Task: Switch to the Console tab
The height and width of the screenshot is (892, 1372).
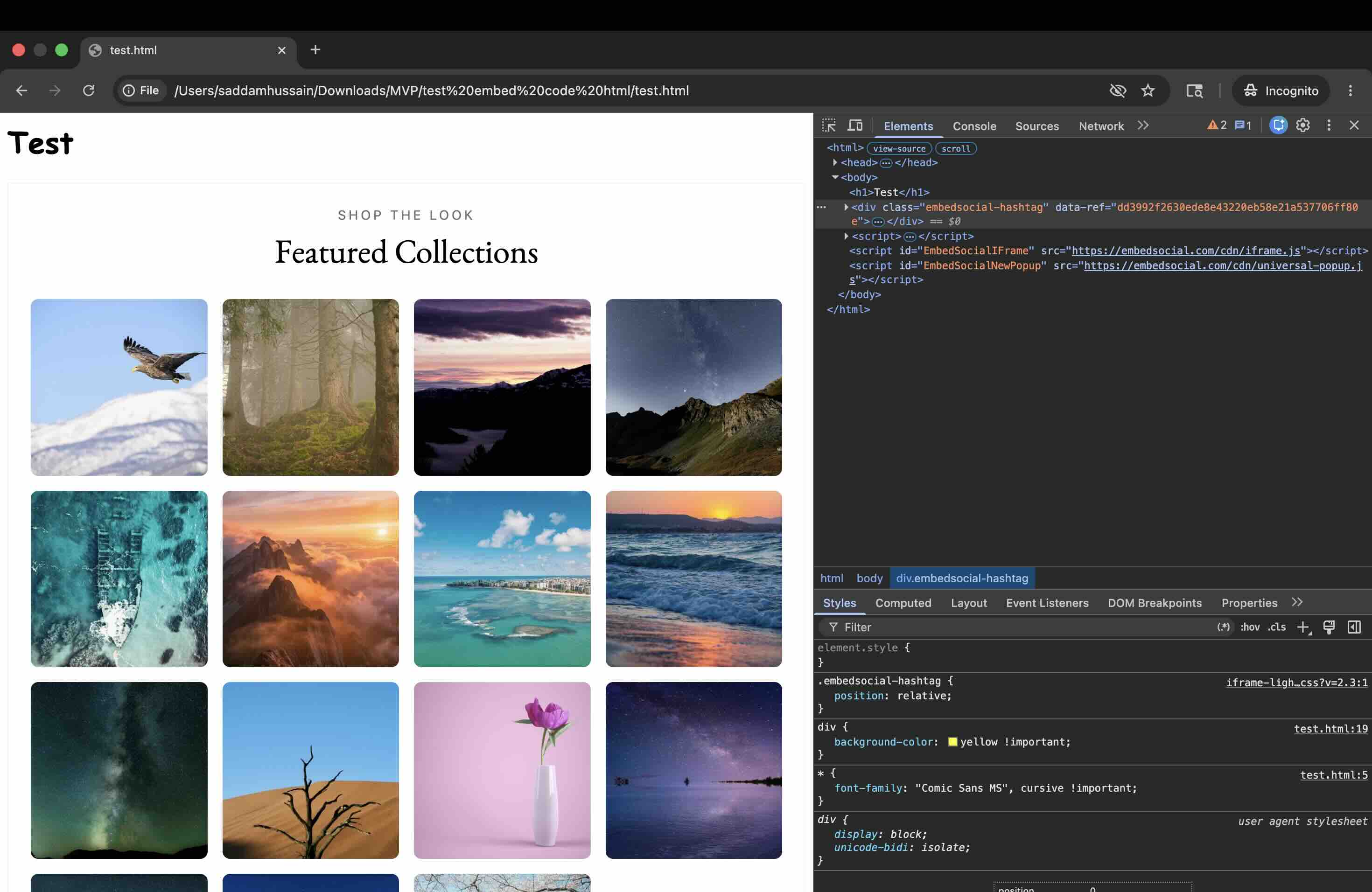Action: coord(974,125)
